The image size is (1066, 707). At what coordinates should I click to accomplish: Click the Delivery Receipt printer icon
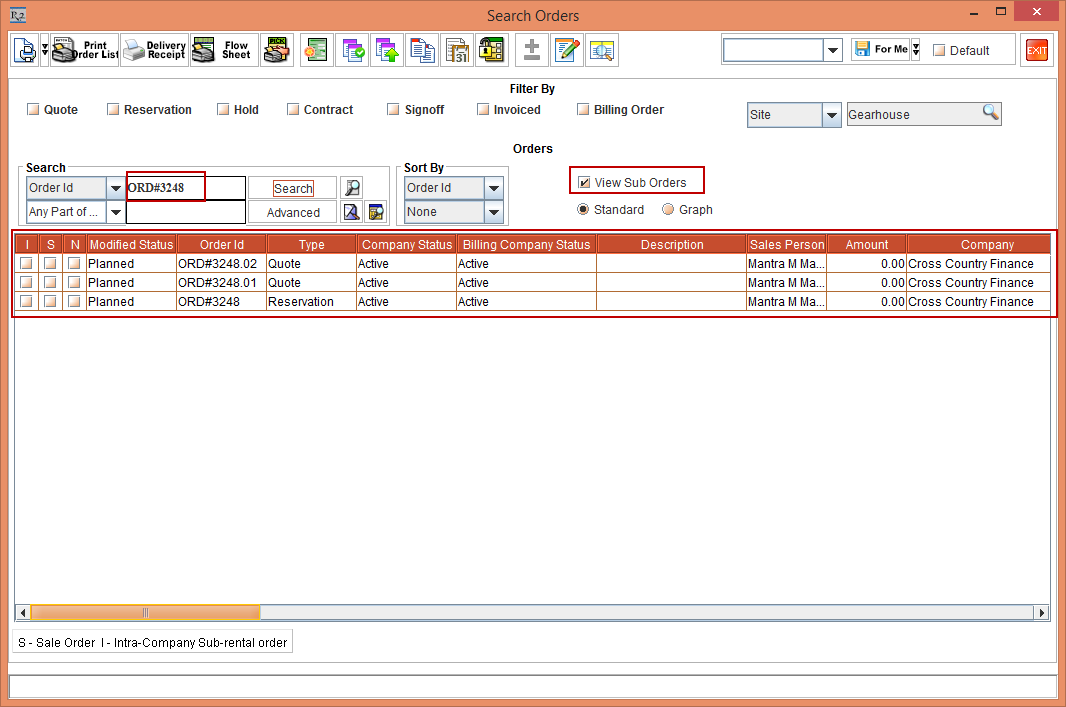coord(154,50)
